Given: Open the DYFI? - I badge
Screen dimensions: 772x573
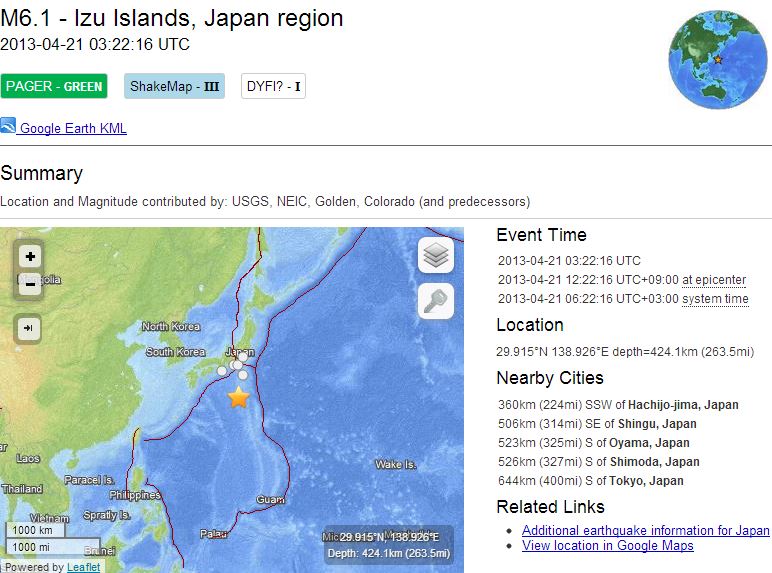Looking at the screenshot, I should [x=273, y=86].
